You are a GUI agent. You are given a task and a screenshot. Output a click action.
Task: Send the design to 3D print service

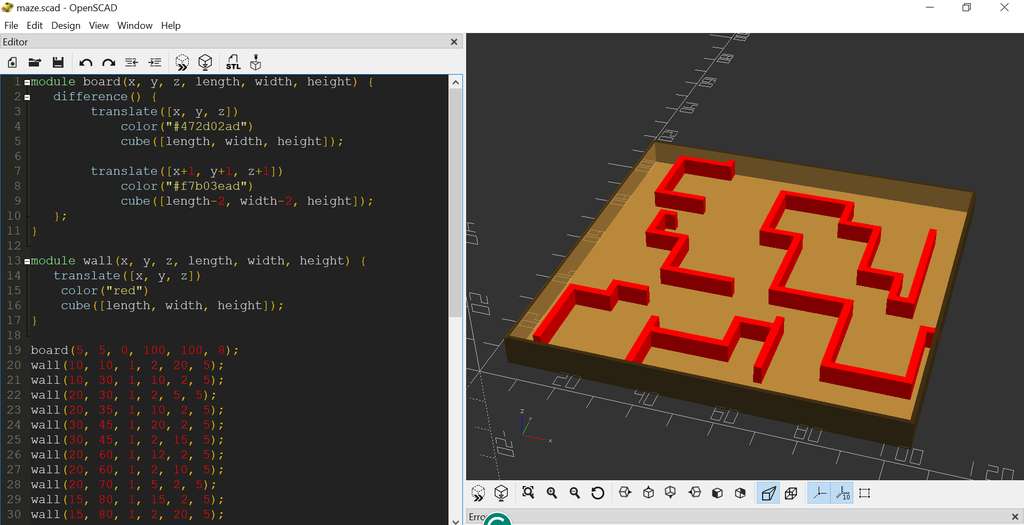255,63
